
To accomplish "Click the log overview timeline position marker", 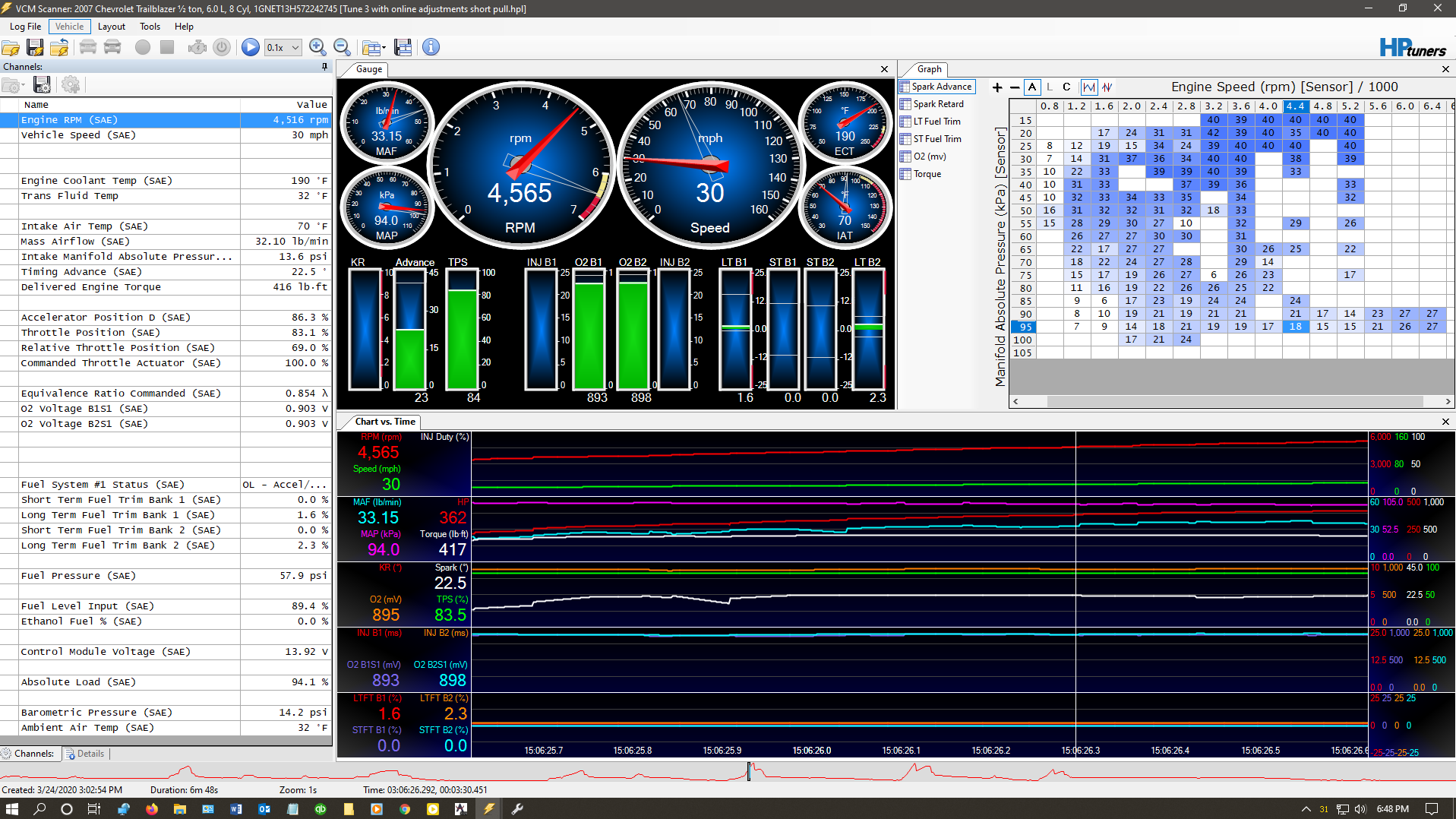I will pyautogui.click(x=749, y=772).
